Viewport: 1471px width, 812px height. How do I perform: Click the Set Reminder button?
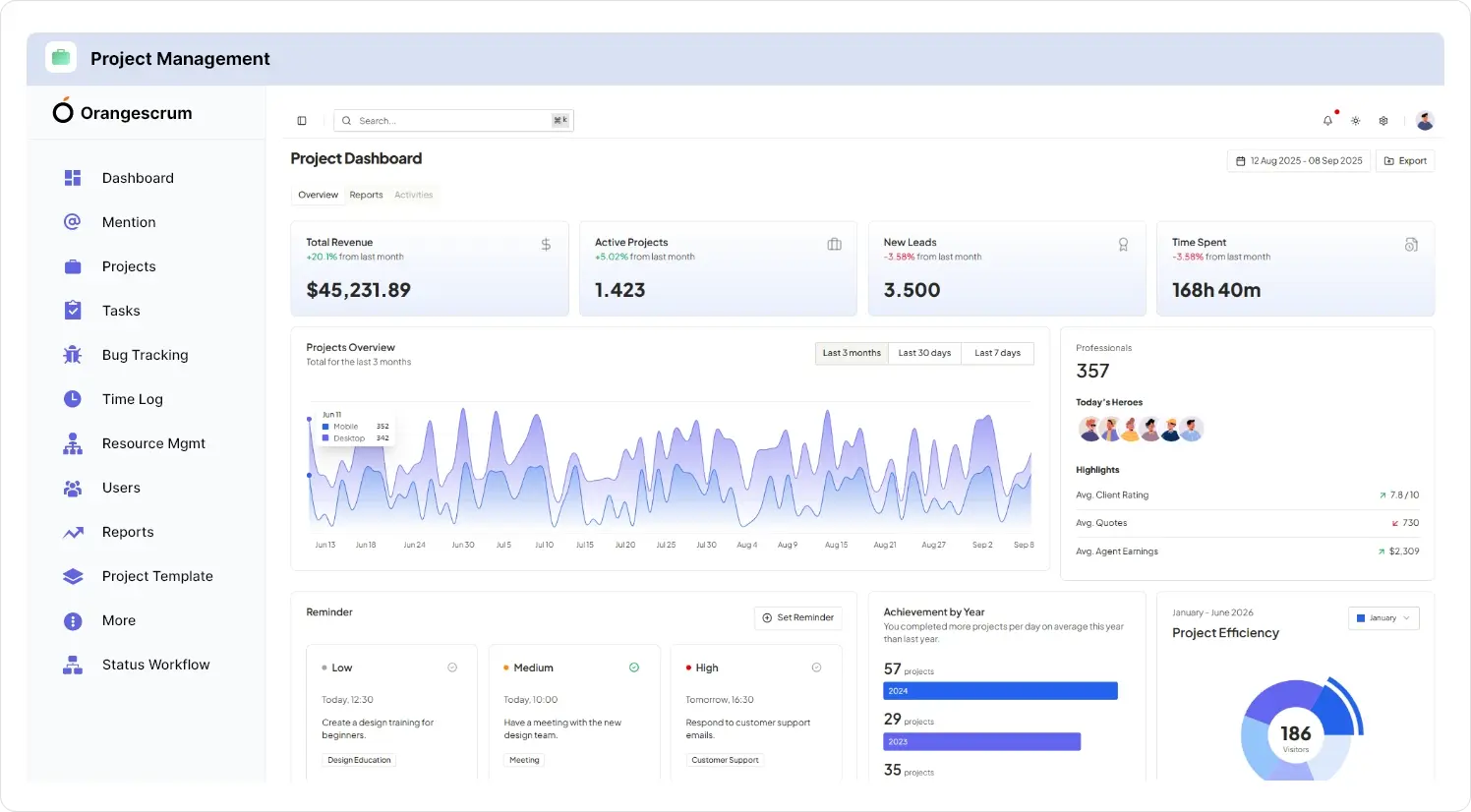[x=797, y=617]
